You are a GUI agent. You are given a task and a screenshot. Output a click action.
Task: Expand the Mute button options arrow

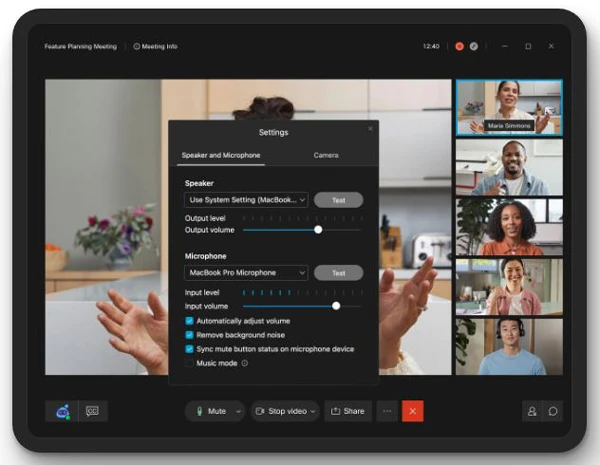point(238,411)
